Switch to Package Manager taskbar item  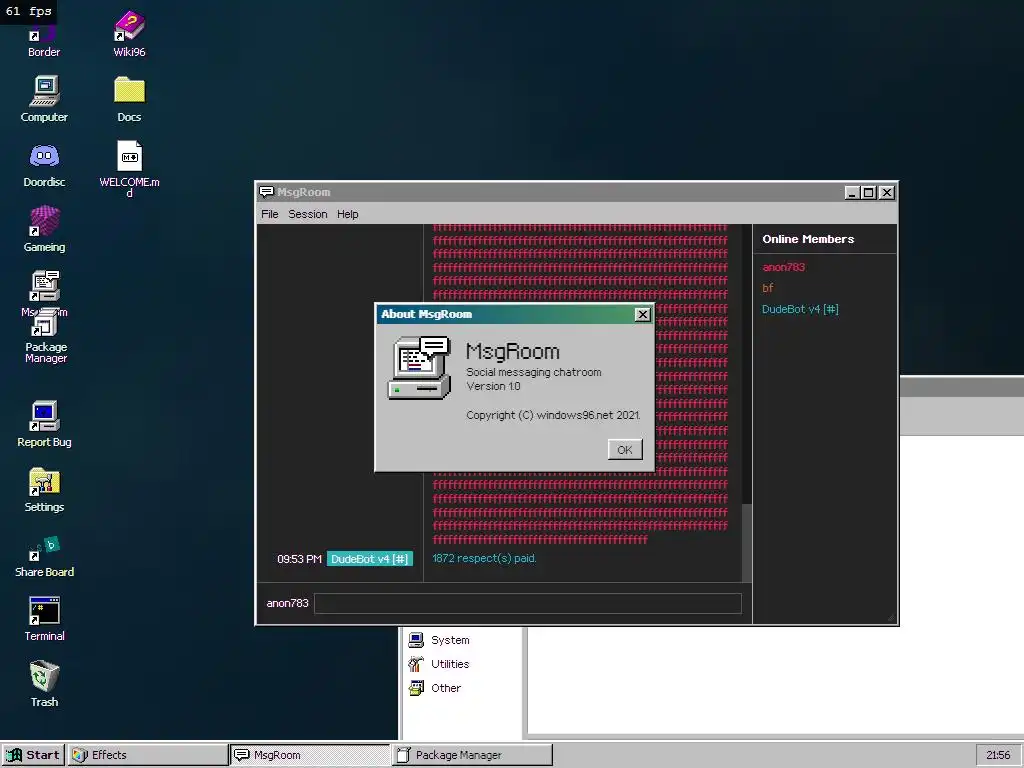pos(472,755)
